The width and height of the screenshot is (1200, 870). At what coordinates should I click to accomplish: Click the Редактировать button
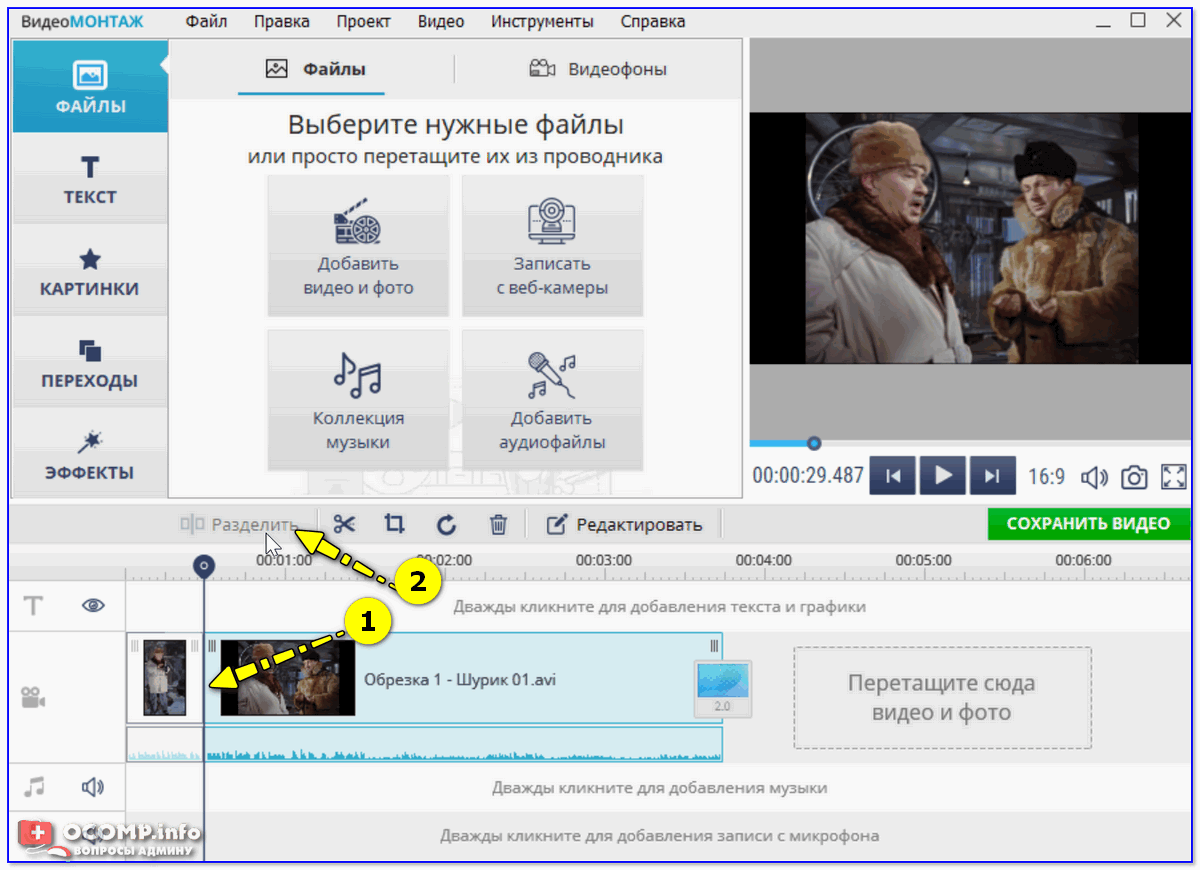625,524
